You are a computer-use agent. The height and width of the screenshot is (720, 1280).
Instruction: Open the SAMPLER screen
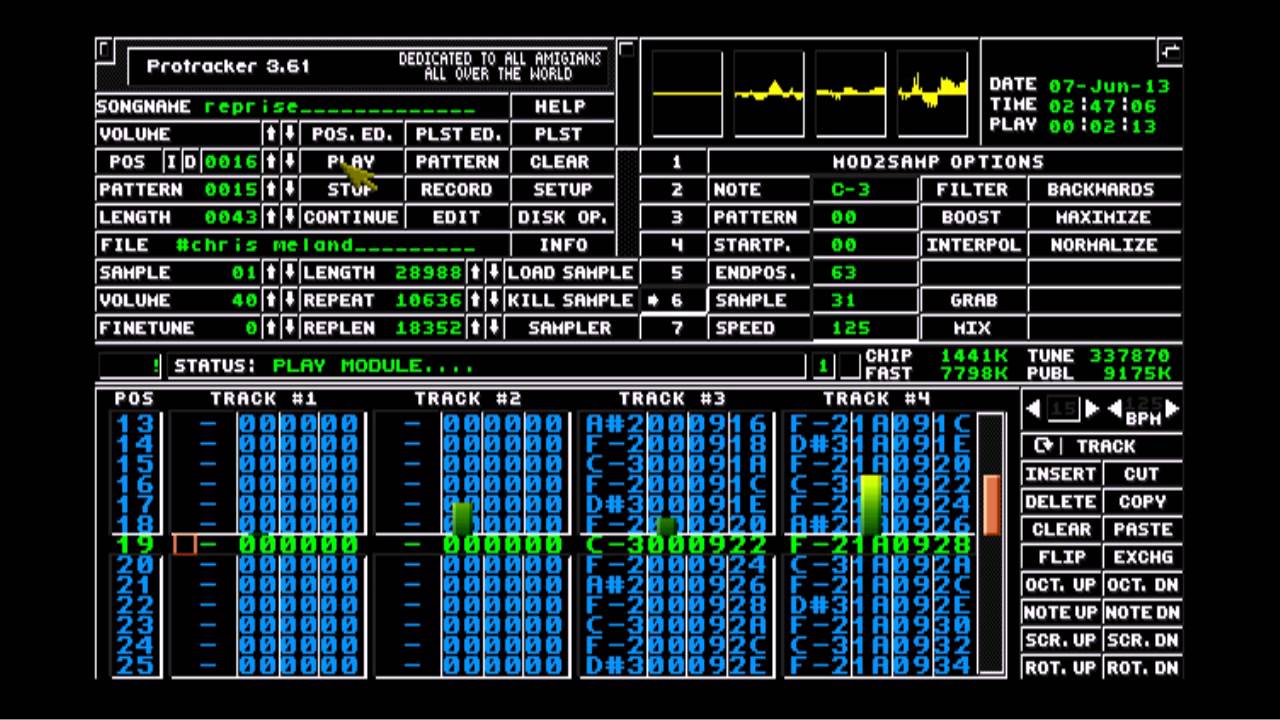coord(570,328)
